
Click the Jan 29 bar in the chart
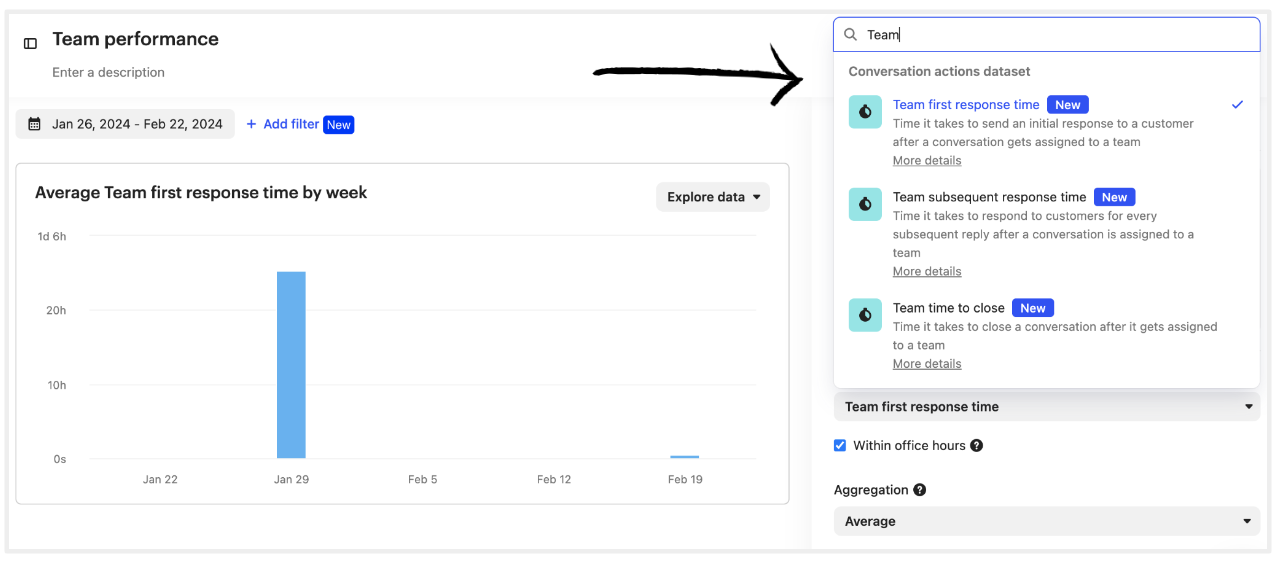tap(291, 365)
